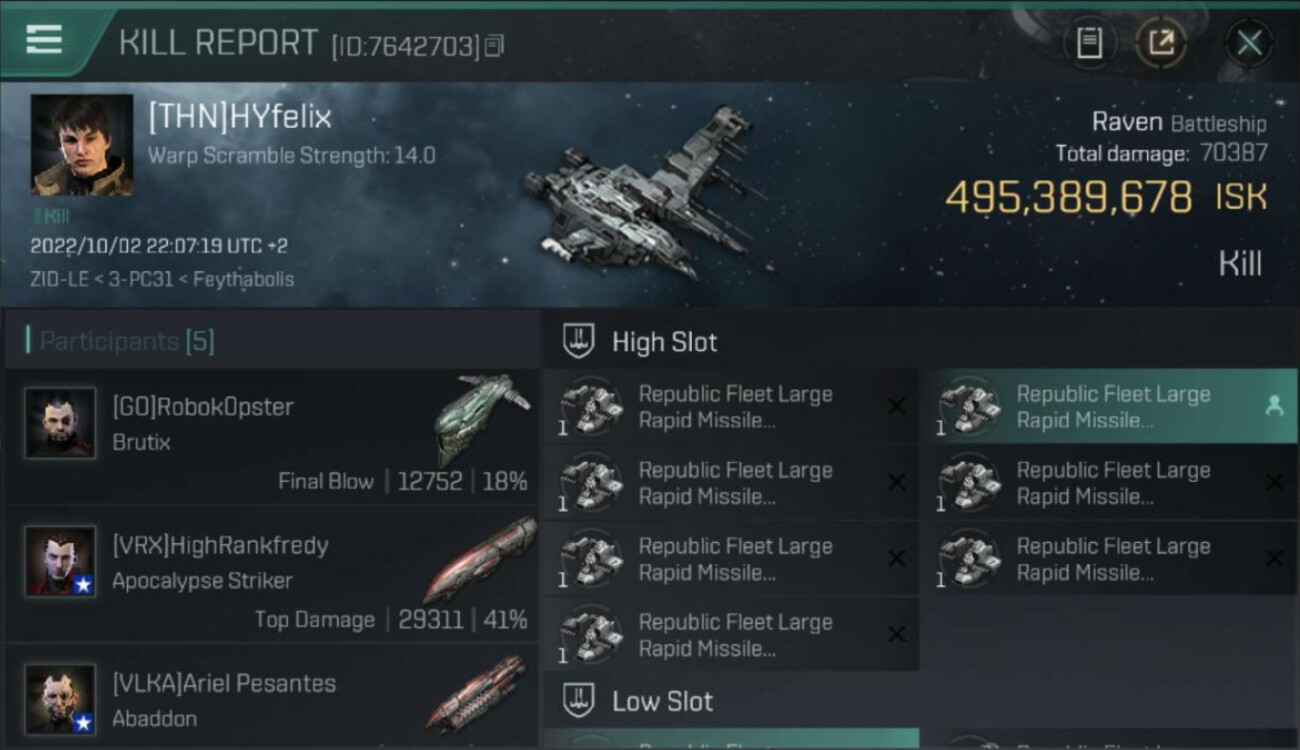Open HighRankfredy's character portrait
This screenshot has width=1300, height=750.
(x=60, y=561)
